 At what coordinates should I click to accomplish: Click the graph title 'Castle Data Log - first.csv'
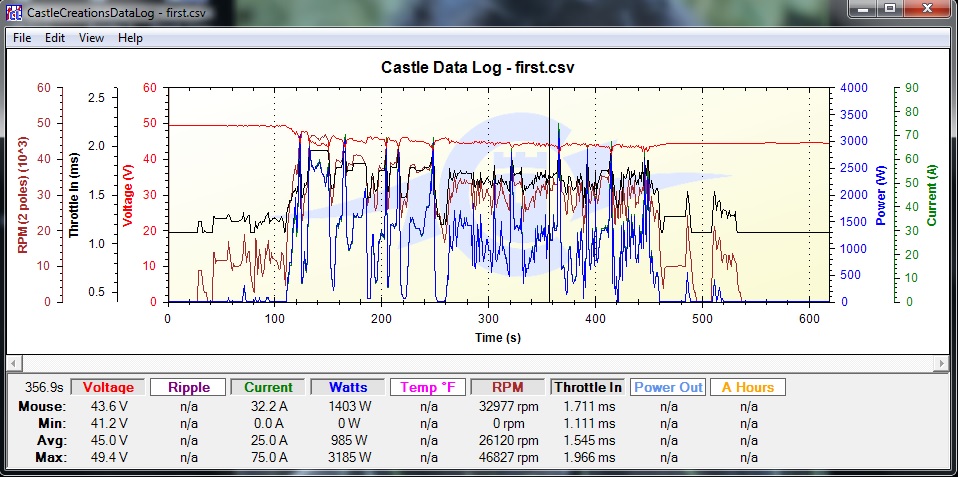[478, 67]
